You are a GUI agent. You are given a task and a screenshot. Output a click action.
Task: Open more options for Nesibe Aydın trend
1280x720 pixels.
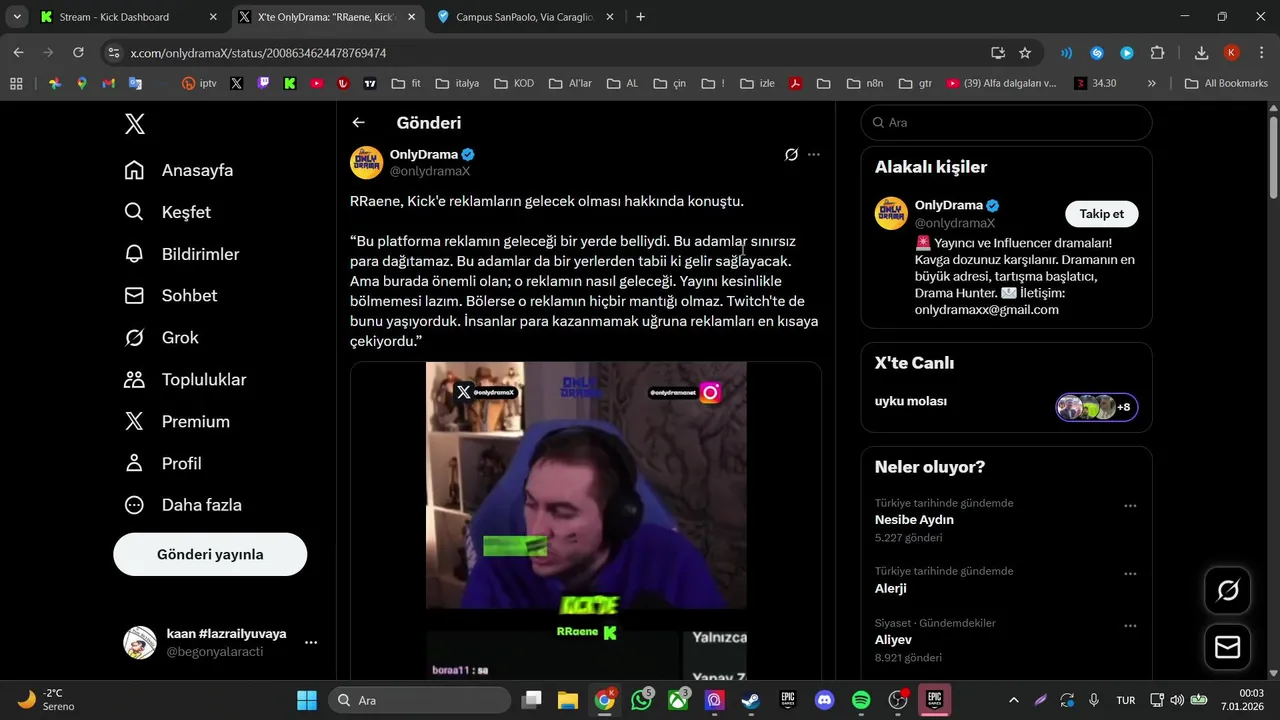[x=1130, y=506]
